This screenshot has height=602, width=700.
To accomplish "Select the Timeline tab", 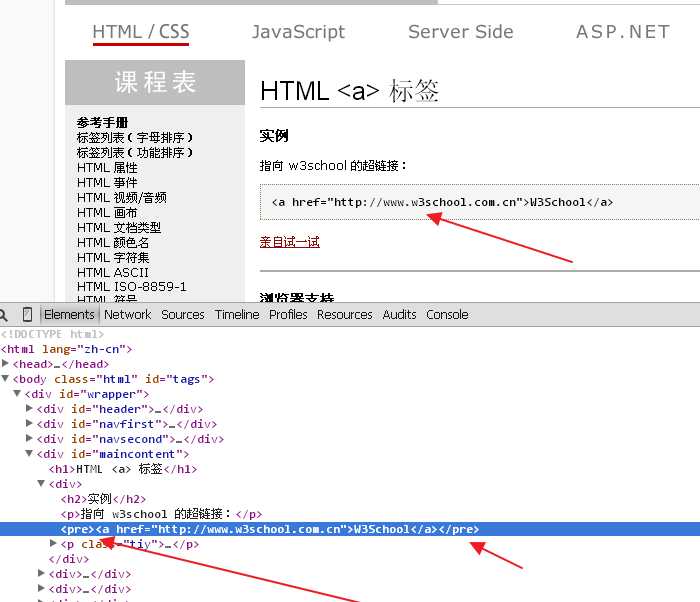I will pyautogui.click(x=237, y=314).
